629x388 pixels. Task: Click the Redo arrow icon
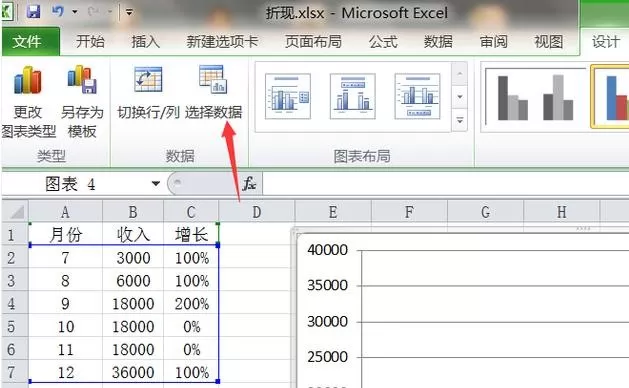[x=93, y=12]
